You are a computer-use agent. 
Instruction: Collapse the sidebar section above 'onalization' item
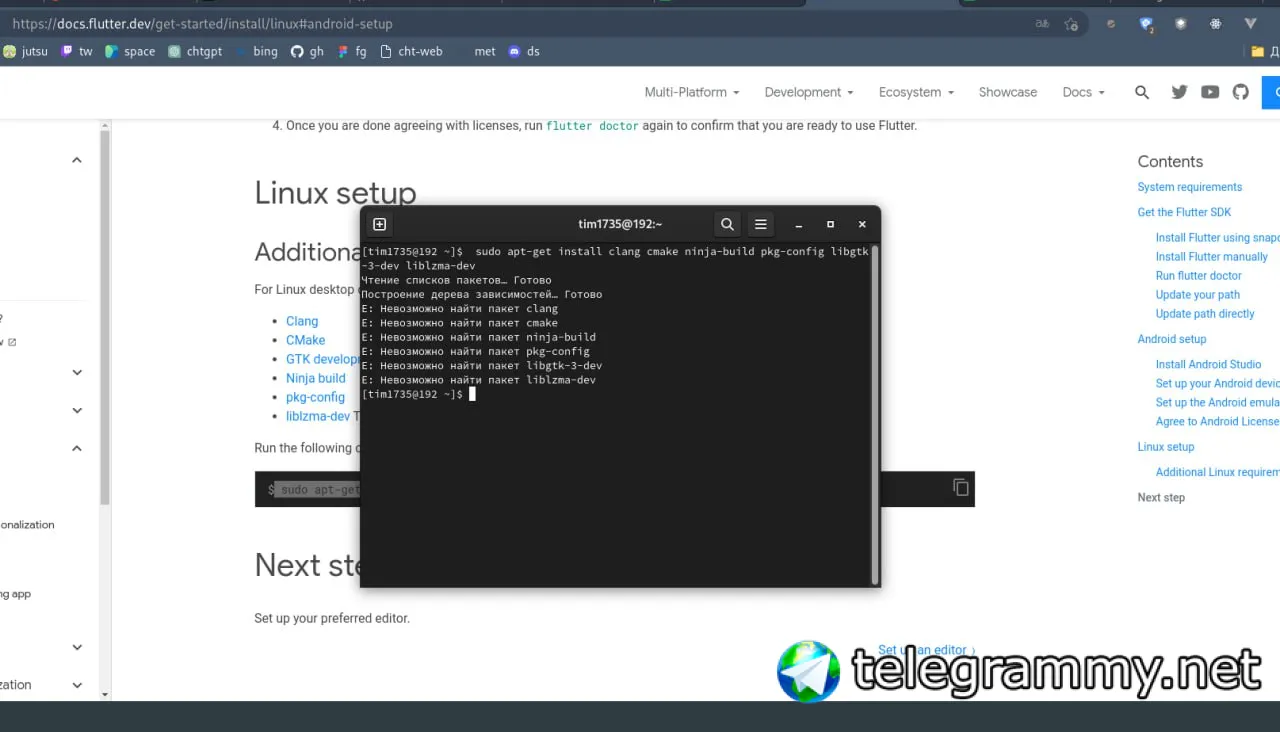coord(77,448)
